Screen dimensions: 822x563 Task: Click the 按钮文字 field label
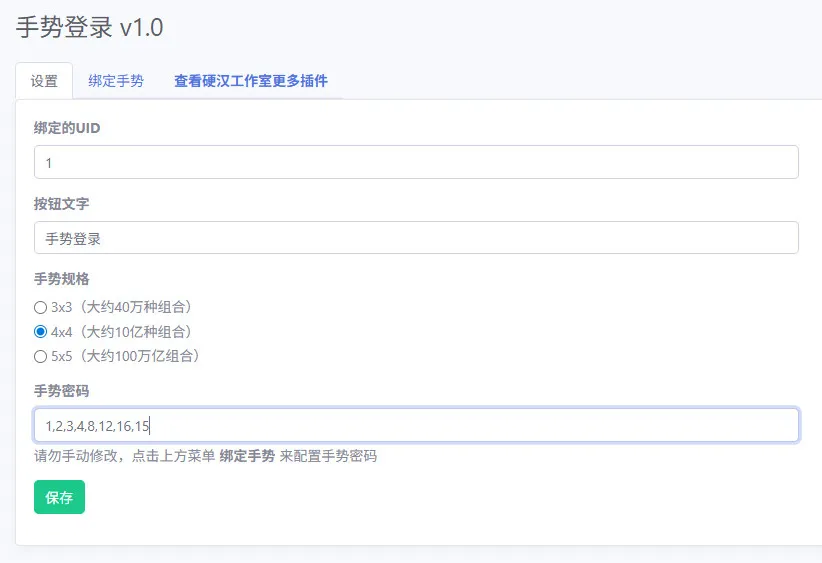pos(61,204)
